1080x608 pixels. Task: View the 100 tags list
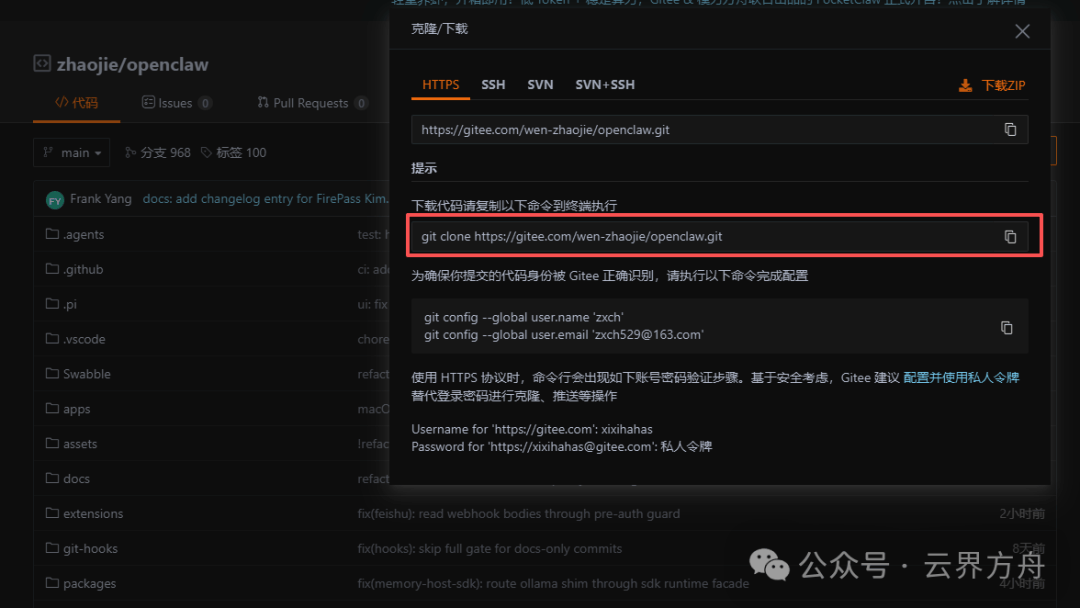coord(234,153)
